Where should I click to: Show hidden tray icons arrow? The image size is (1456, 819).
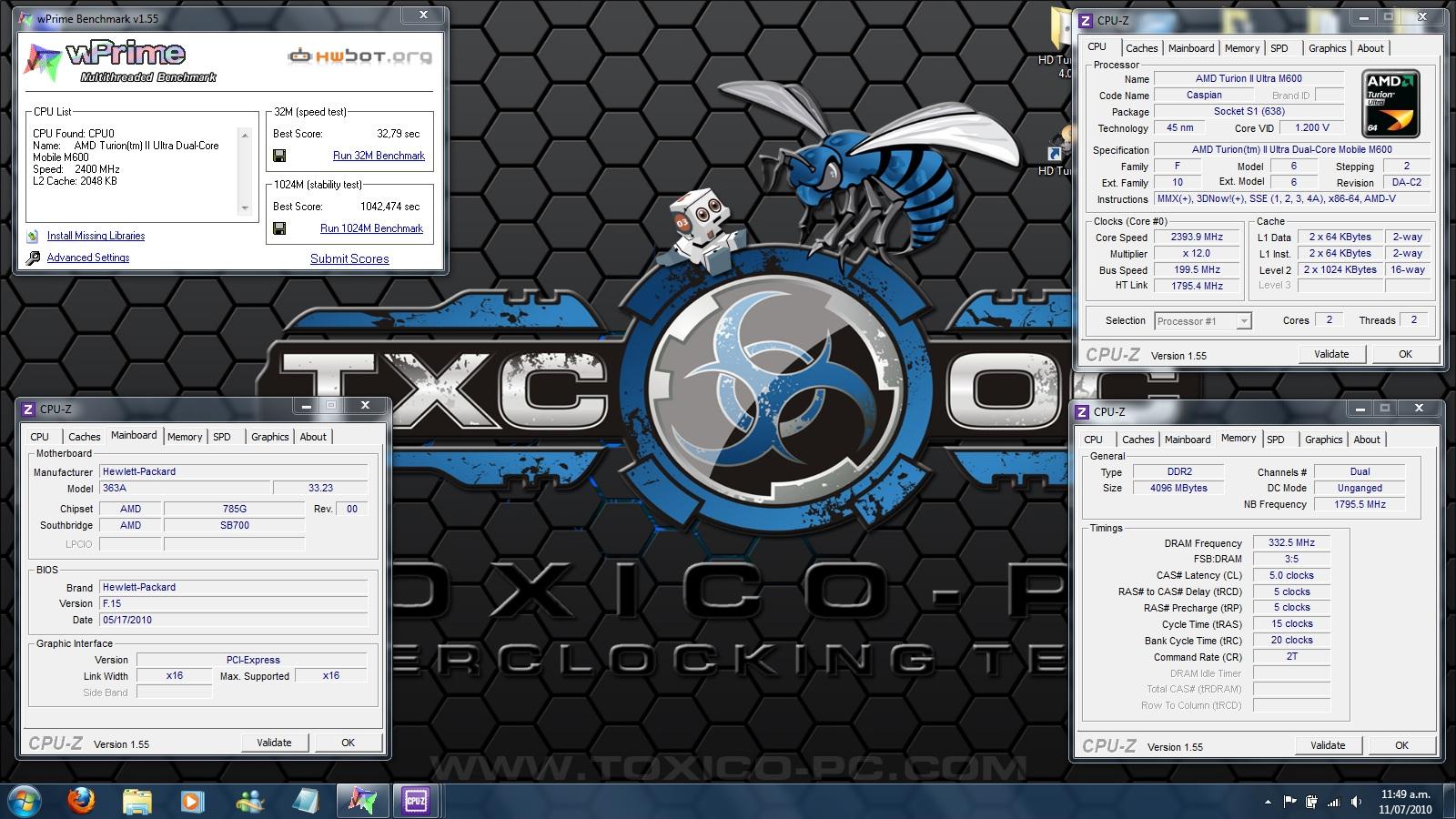[1268, 802]
